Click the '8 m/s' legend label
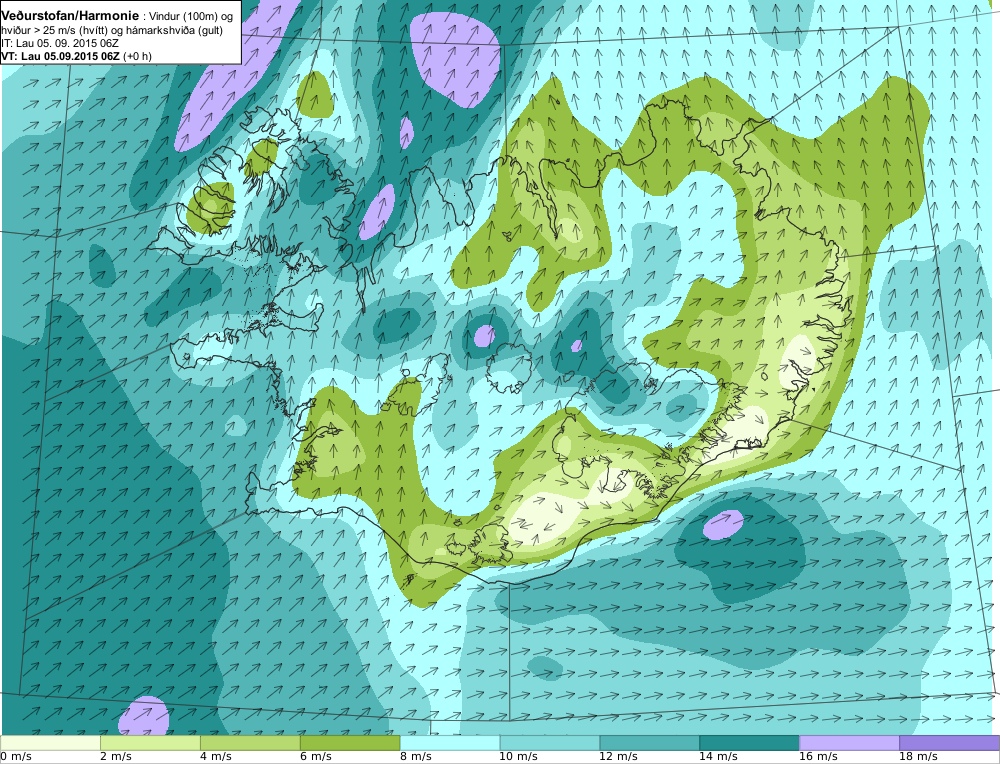The image size is (1000, 764). [416, 757]
